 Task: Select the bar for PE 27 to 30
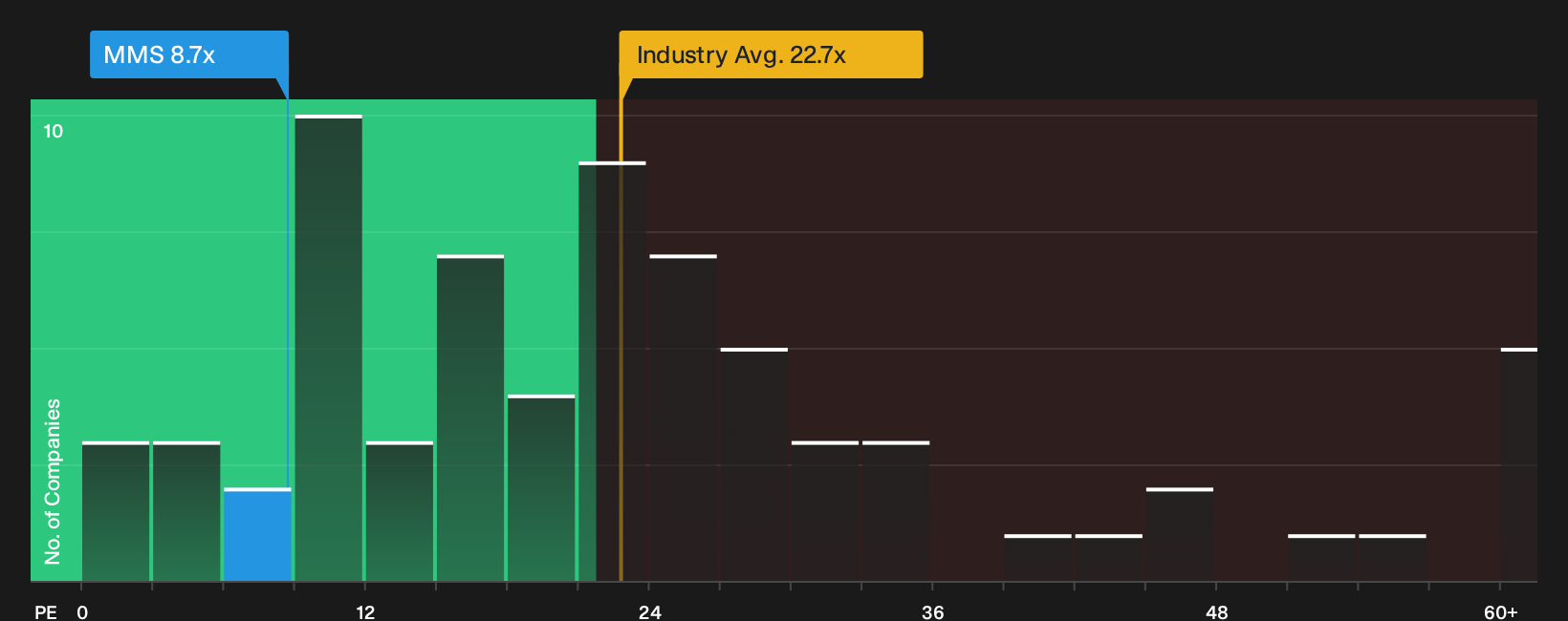coord(754,464)
